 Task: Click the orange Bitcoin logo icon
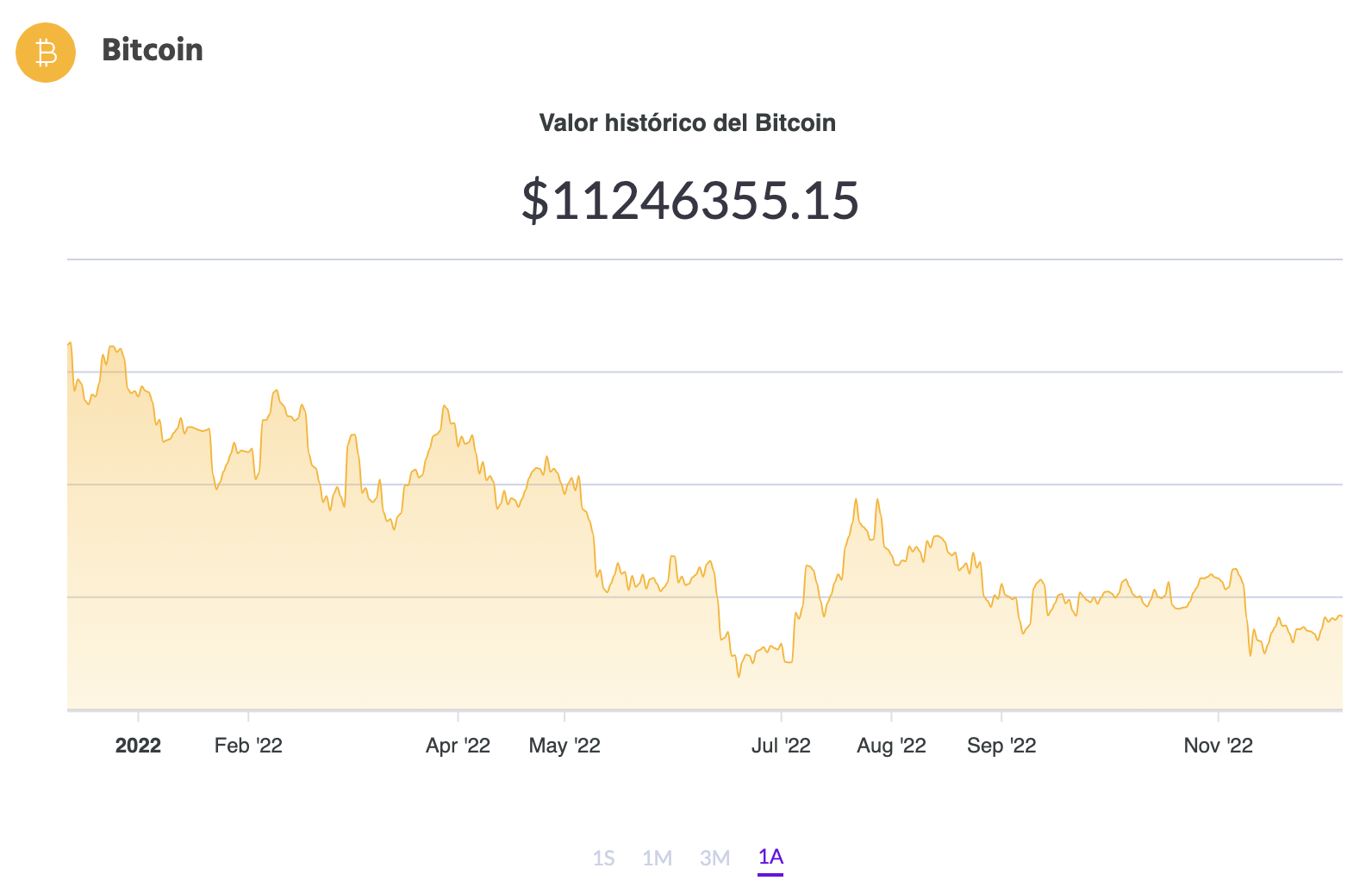pyautogui.click(x=46, y=53)
